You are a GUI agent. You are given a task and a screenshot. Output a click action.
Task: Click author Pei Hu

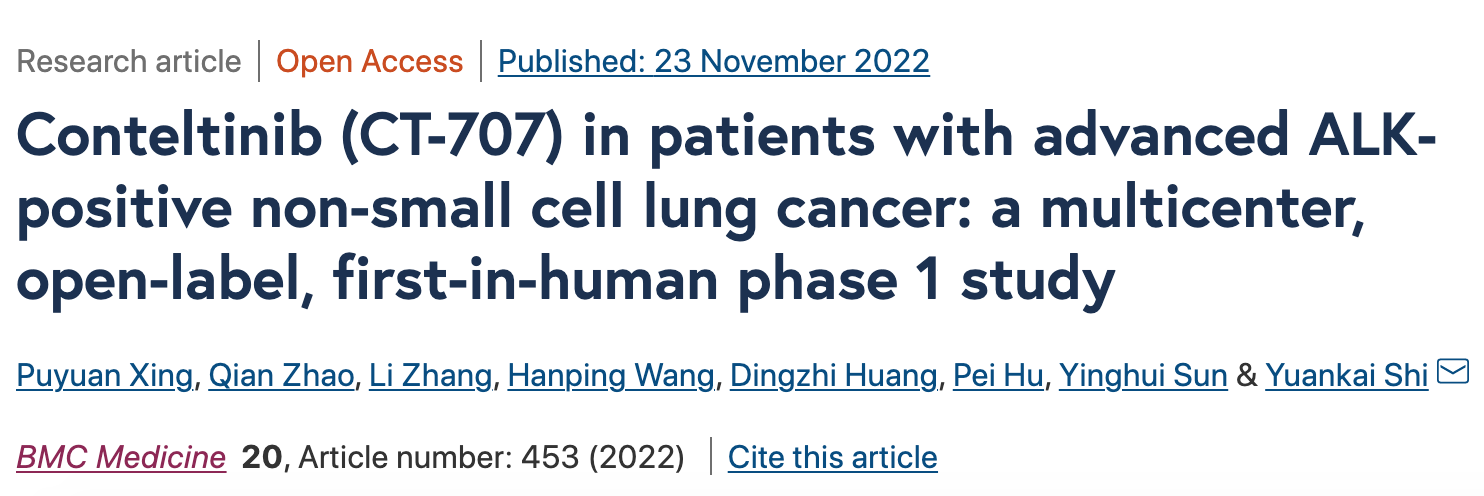pyautogui.click(x=998, y=377)
